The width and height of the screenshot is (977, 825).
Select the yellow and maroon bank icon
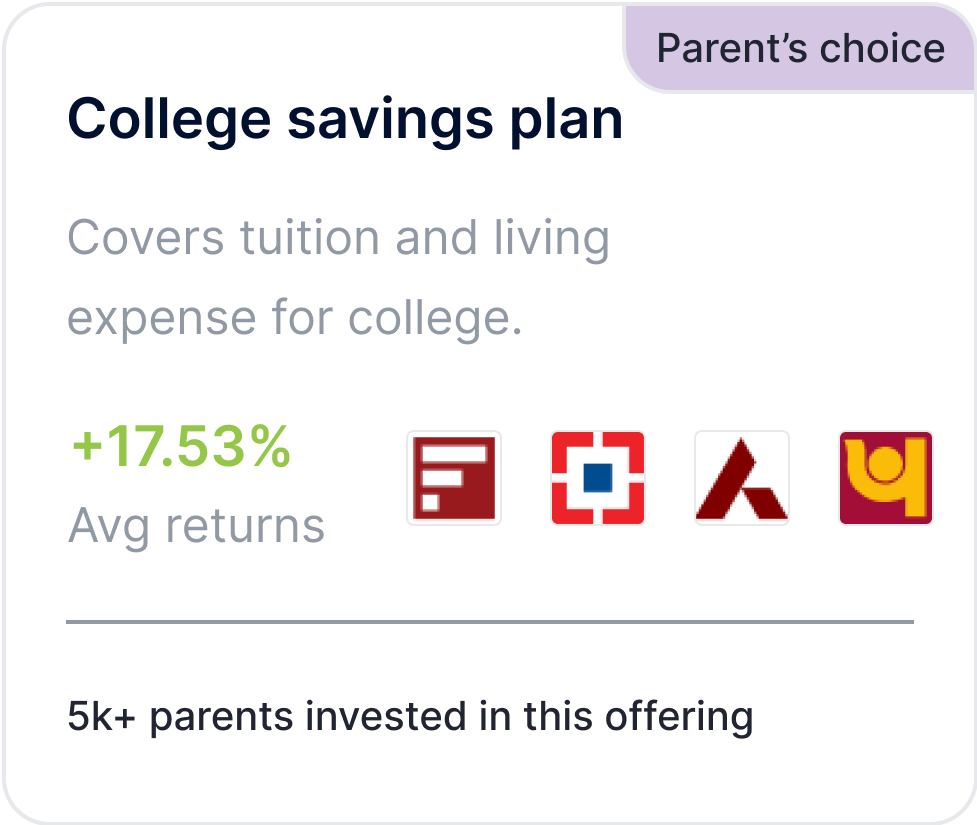(885, 479)
